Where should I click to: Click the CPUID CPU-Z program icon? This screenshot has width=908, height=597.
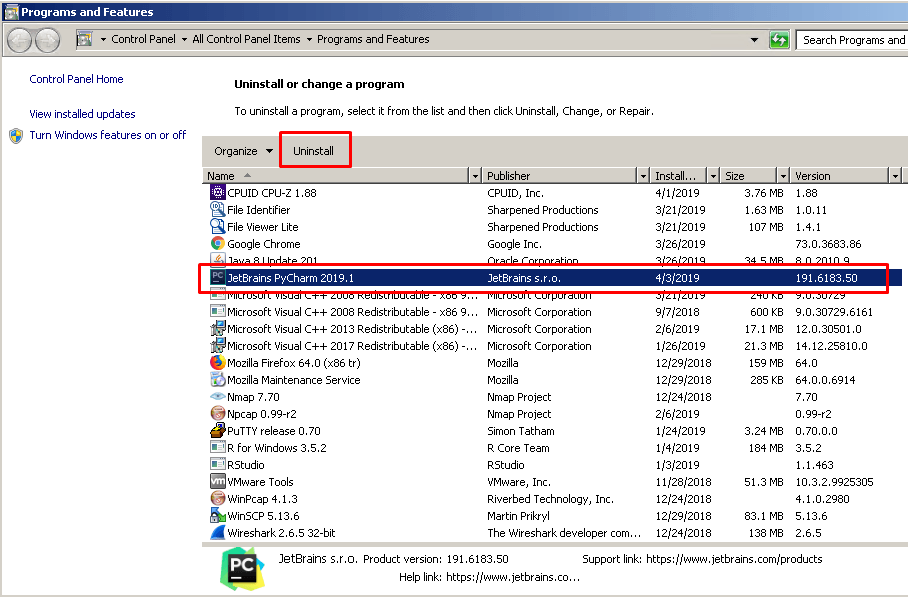217,192
